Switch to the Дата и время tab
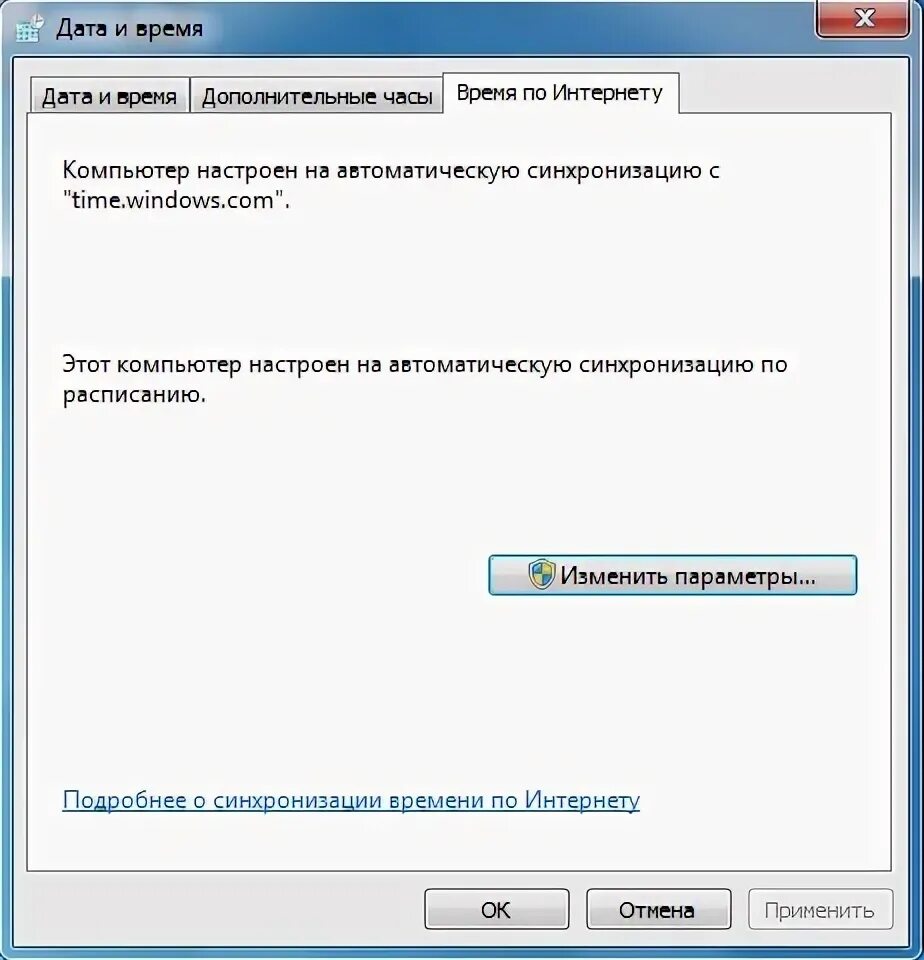 109,96
